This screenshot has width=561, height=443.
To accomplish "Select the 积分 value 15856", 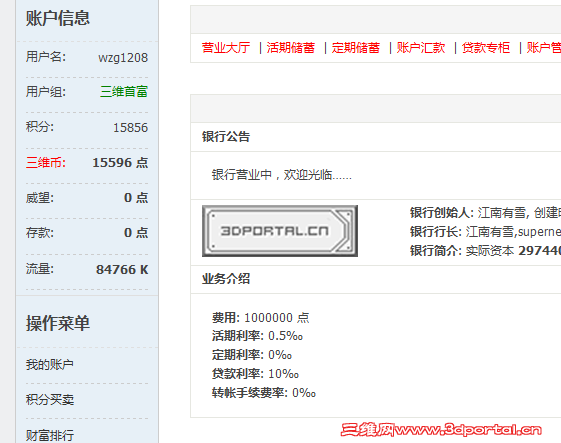I will [131, 127].
